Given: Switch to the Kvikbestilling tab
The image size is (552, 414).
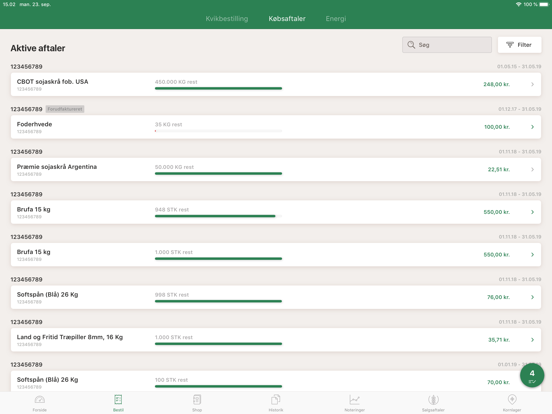Looking at the screenshot, I should click(x=227, y=19).
